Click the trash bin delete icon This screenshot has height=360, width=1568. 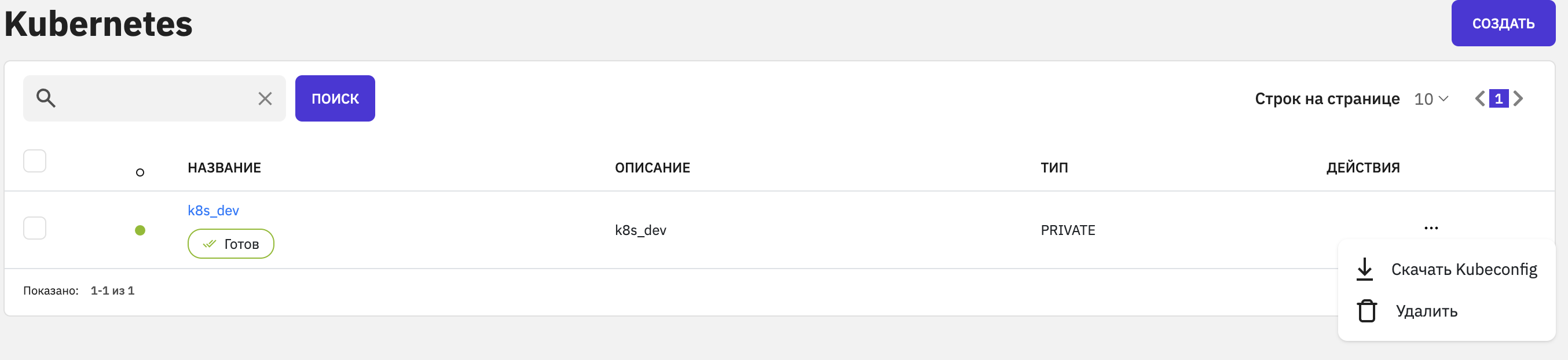point(1366,311)
